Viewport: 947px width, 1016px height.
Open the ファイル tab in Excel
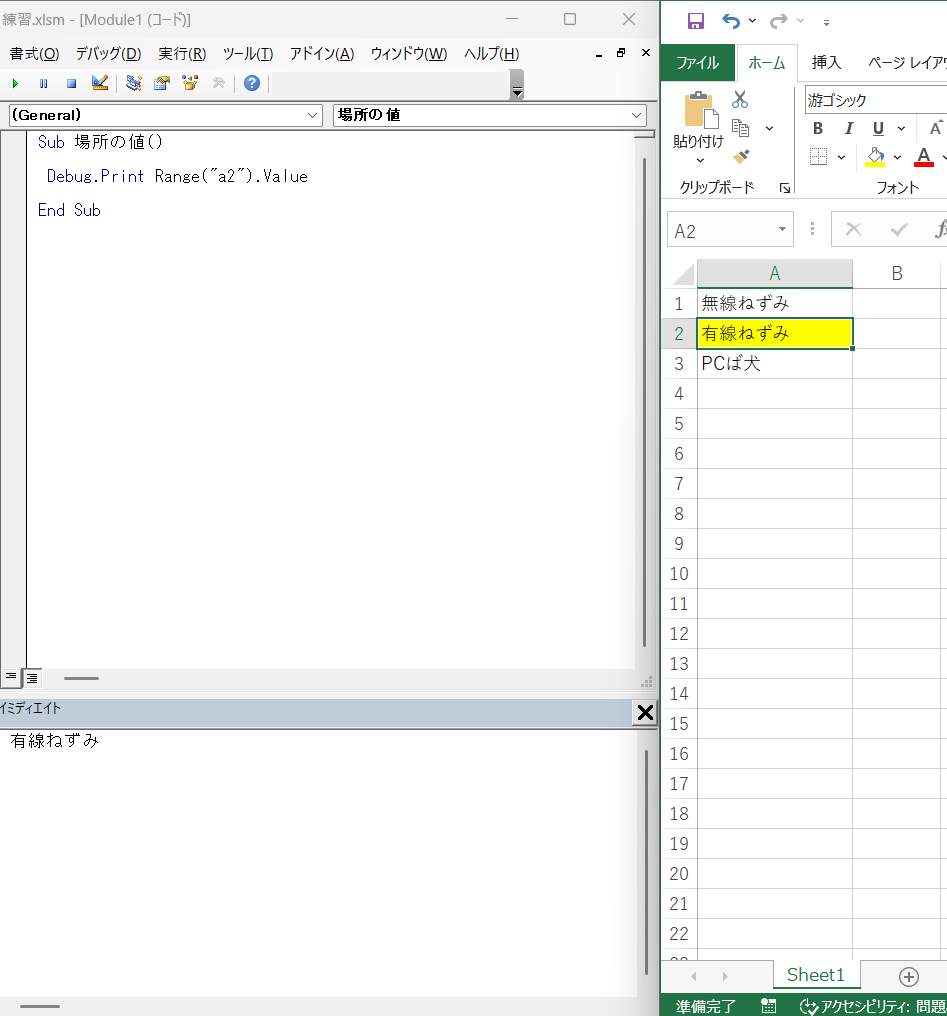[698, 62]
